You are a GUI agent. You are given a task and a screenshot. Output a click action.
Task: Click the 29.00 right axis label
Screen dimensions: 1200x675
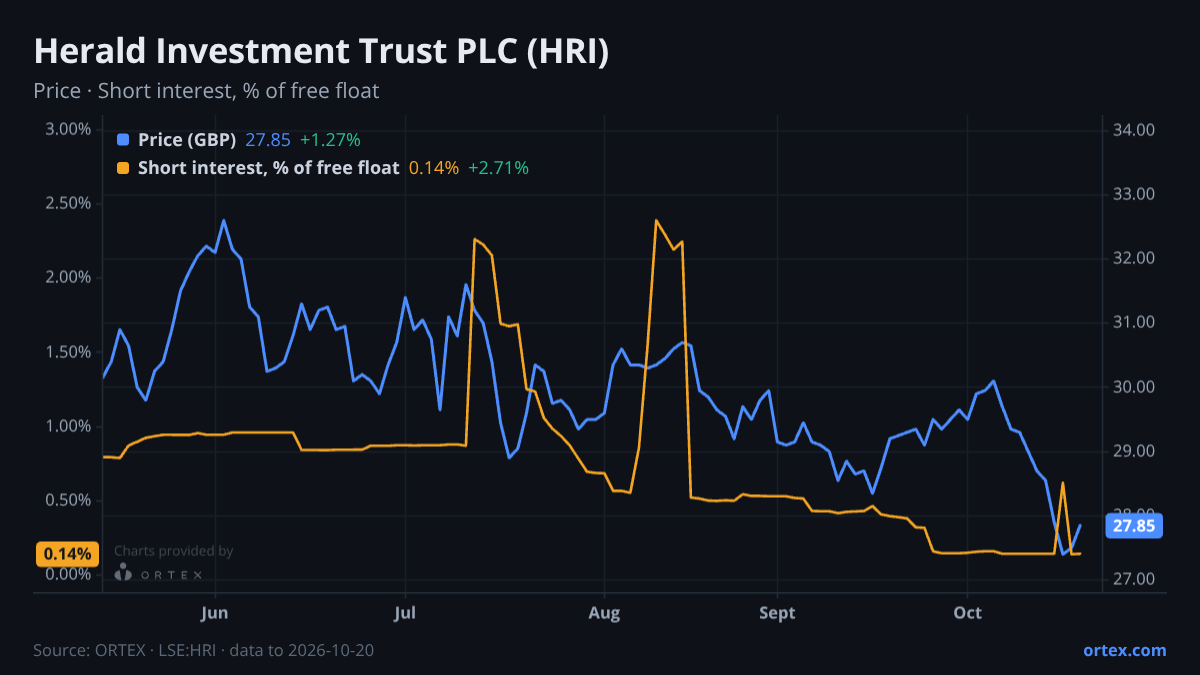point(1134,451)
